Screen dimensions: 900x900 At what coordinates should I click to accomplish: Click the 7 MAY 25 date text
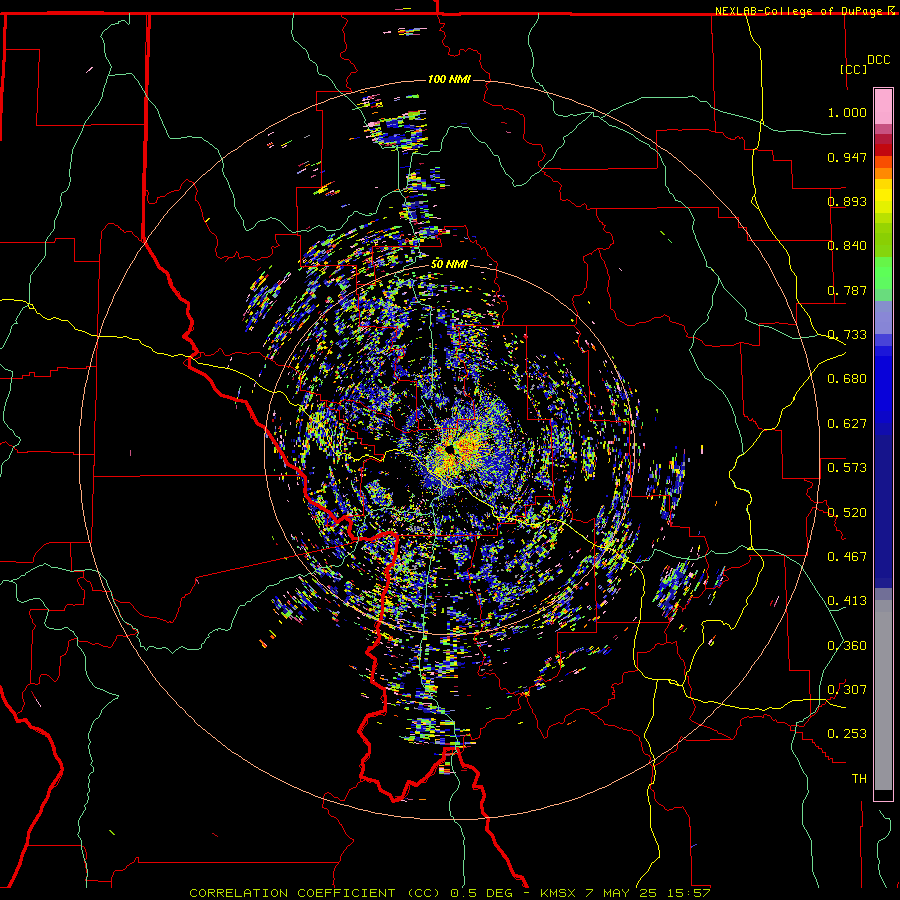point(621,893)
